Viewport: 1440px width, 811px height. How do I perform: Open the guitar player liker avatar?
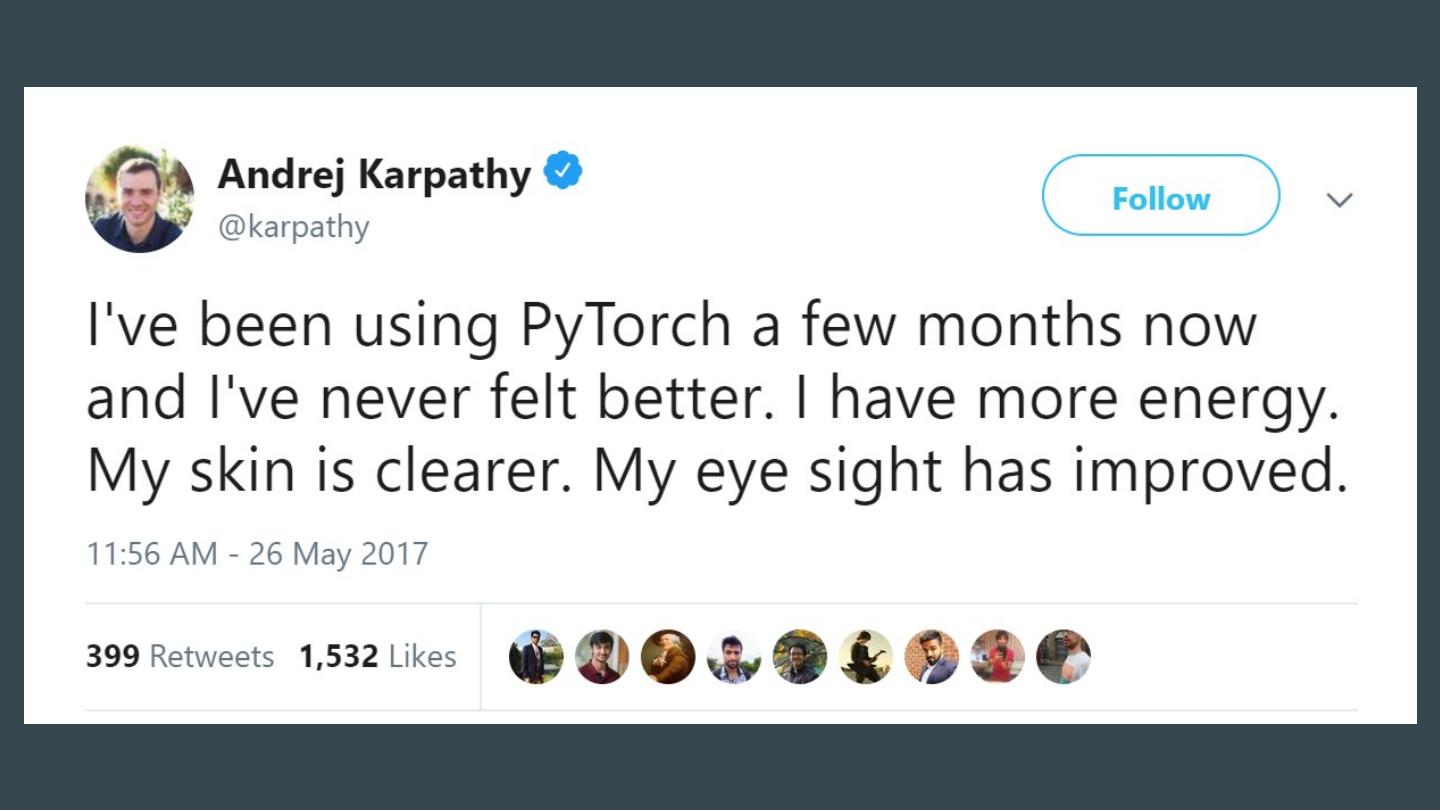point(866,657)
